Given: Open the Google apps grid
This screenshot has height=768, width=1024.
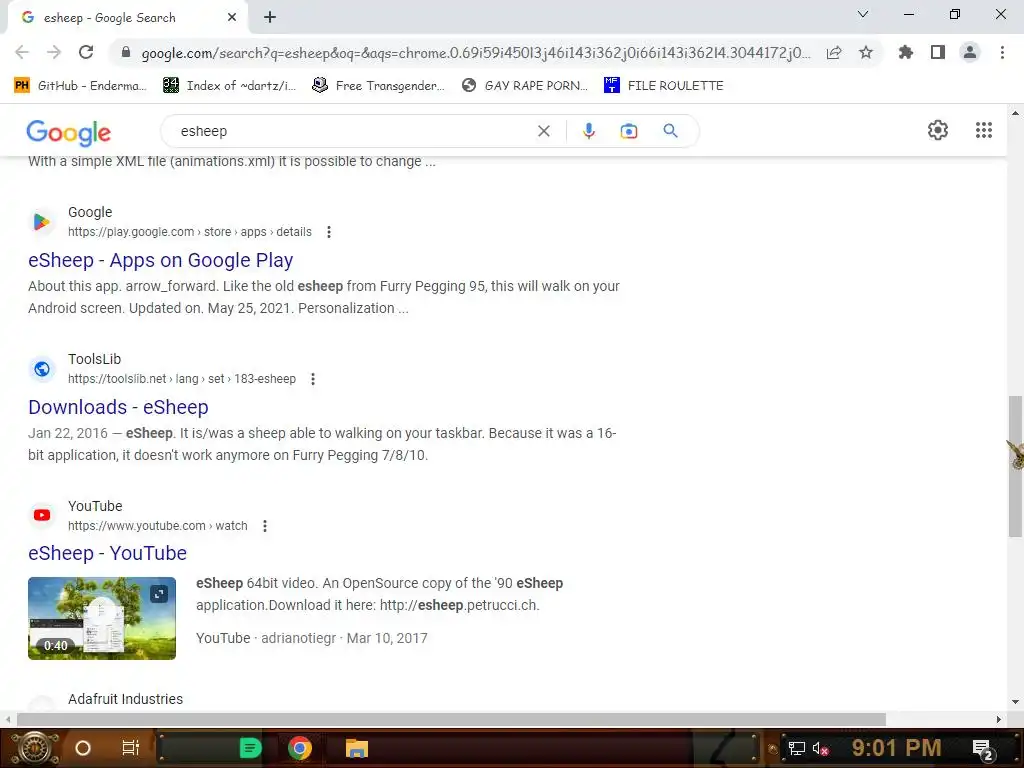Looking at the screenshot, I should (984, 130).
